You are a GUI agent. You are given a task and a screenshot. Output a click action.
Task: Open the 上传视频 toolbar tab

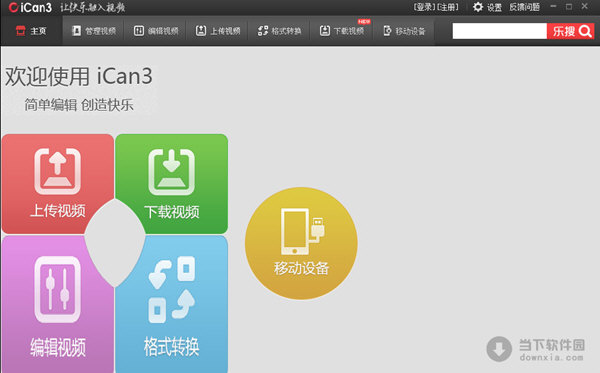click(x=218, y=31)
